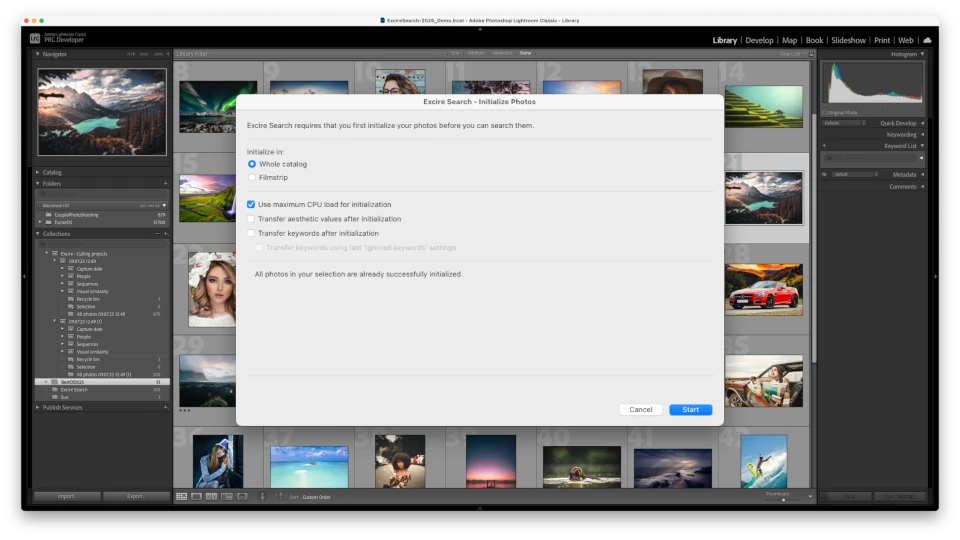Image resolution: width=960 pixels, height=540 pixels.
Task: Expand the Keywording panel
Action: coord(900,134)
